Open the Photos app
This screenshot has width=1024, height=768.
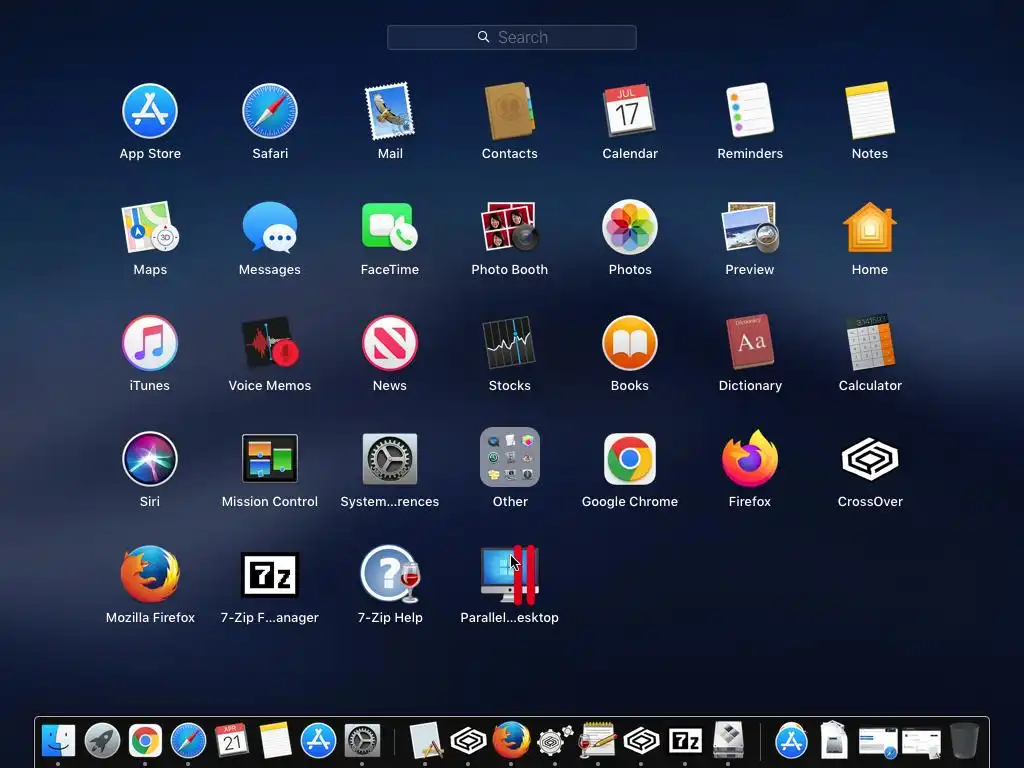[630, 227]
